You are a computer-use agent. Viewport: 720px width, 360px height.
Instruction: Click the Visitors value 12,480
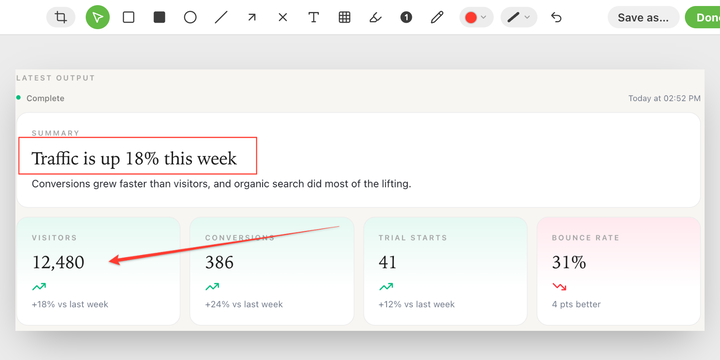pos(58,262)
